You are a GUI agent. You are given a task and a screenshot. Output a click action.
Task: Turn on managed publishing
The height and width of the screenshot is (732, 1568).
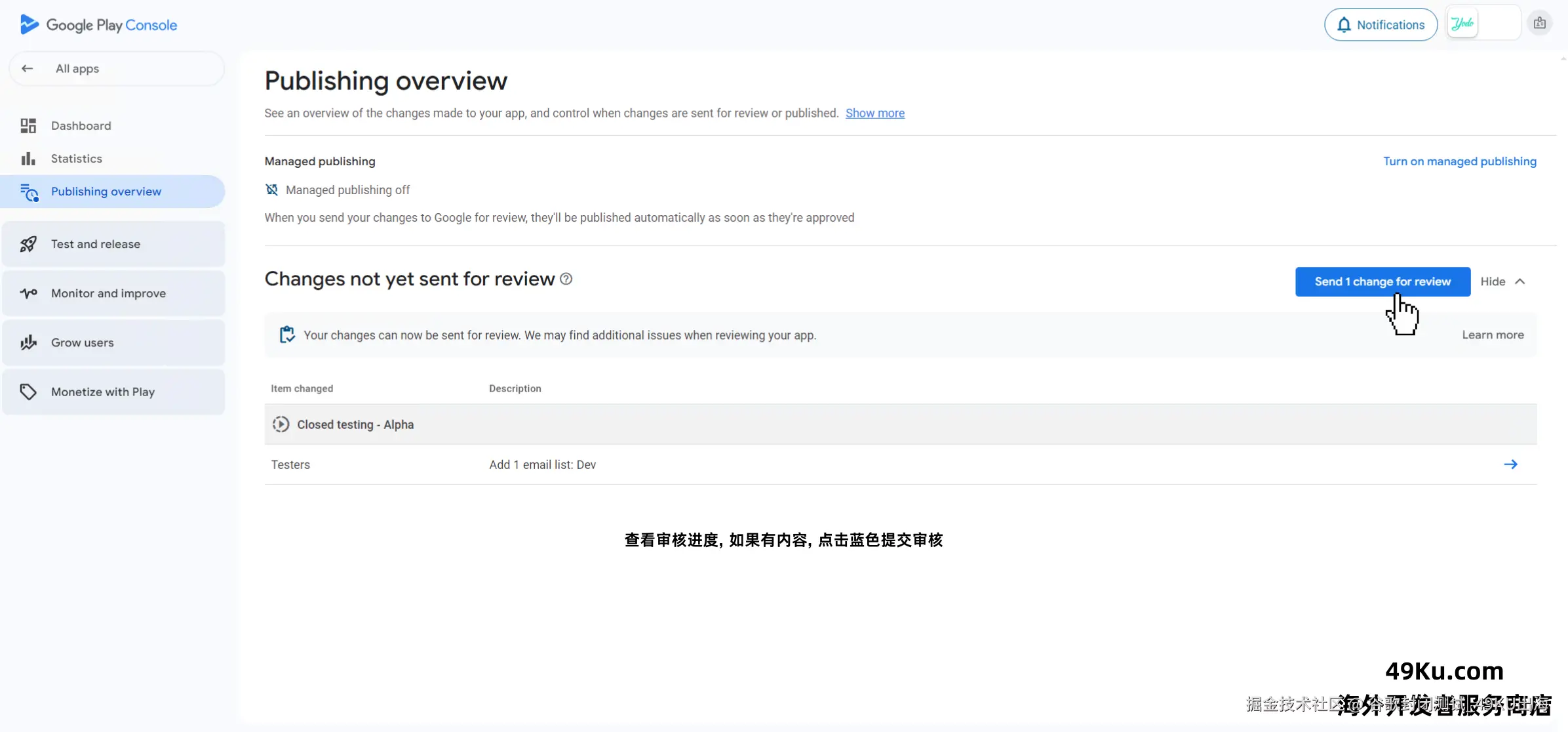[x=1459, y=161]
